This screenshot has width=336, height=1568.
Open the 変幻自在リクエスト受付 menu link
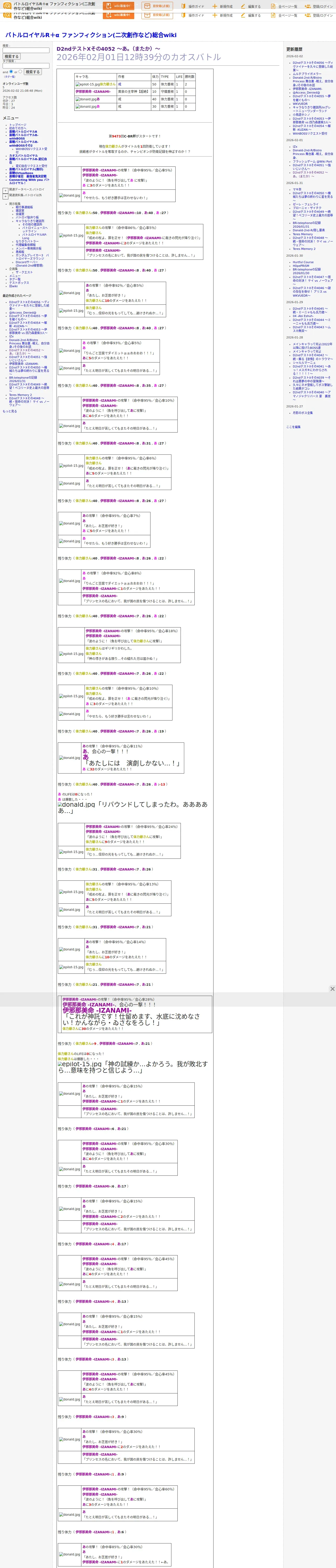point(31,166)
